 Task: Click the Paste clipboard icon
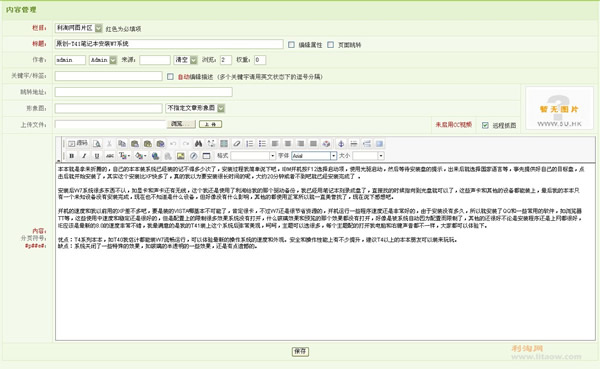(x=135, y=144)
